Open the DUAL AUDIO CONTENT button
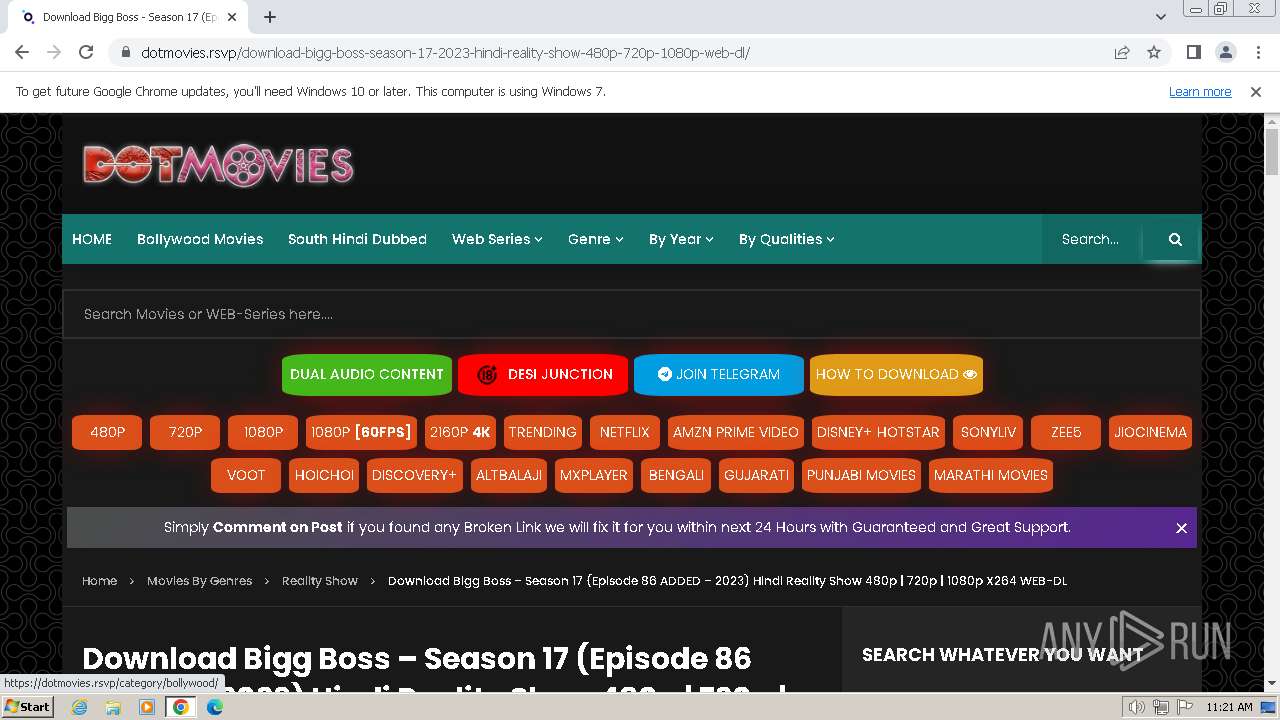This screenshot has width=1280, height=720. click(x=367, y=375)
